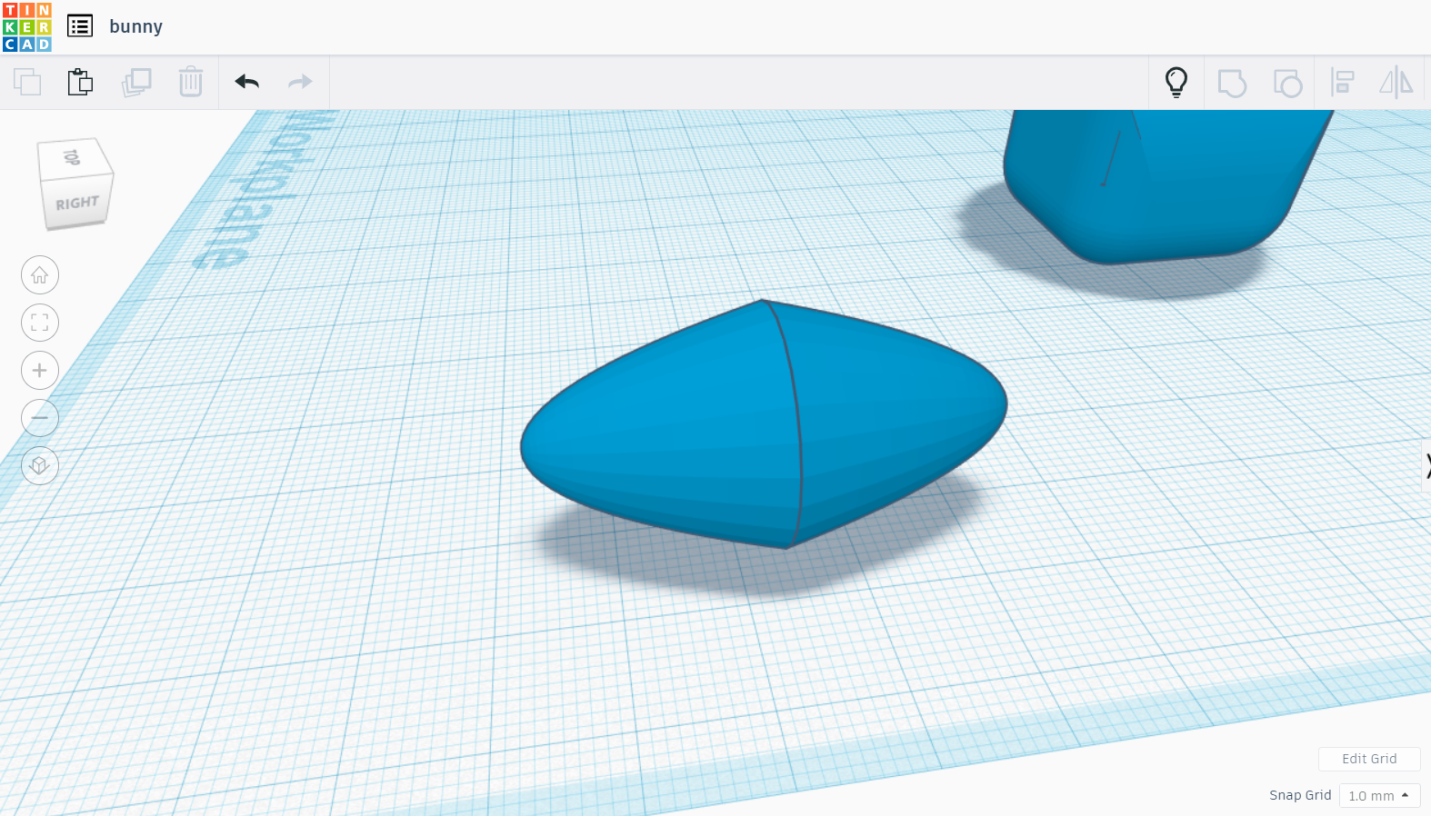Zoom in with the plus button

40,370
